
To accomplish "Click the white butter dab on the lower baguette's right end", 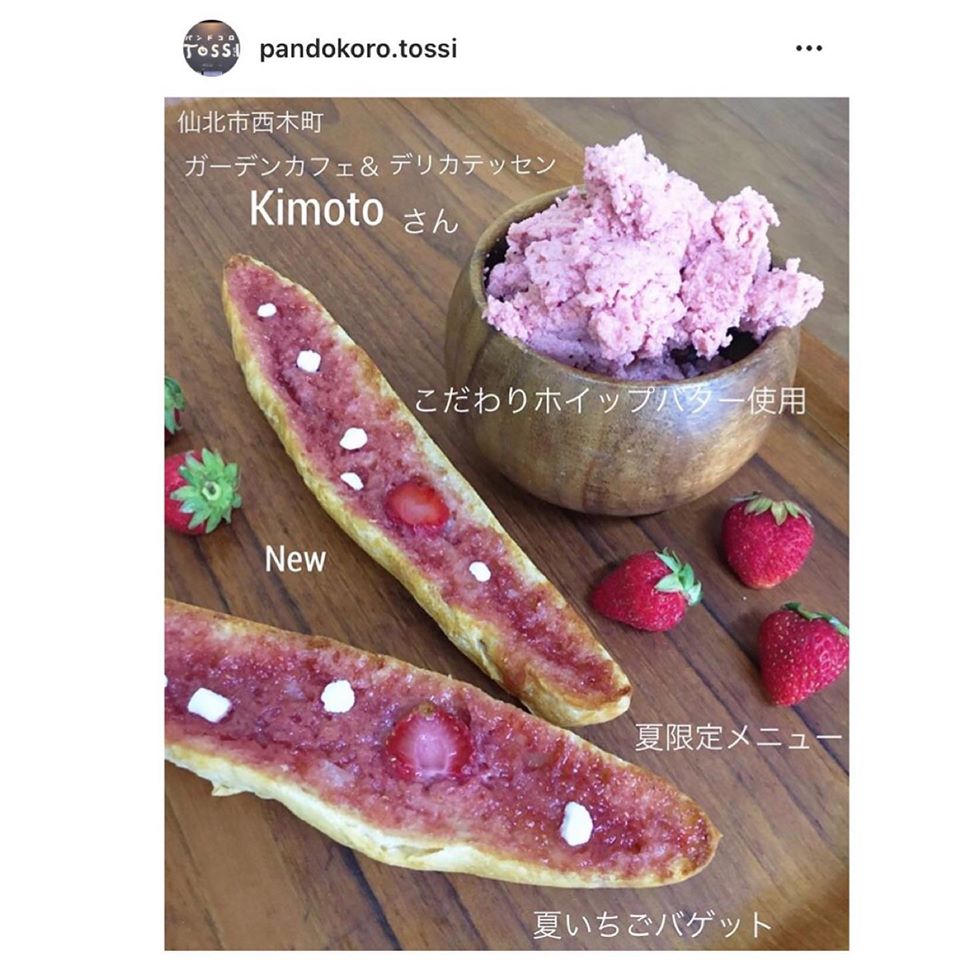I will (x=577, y=823).
